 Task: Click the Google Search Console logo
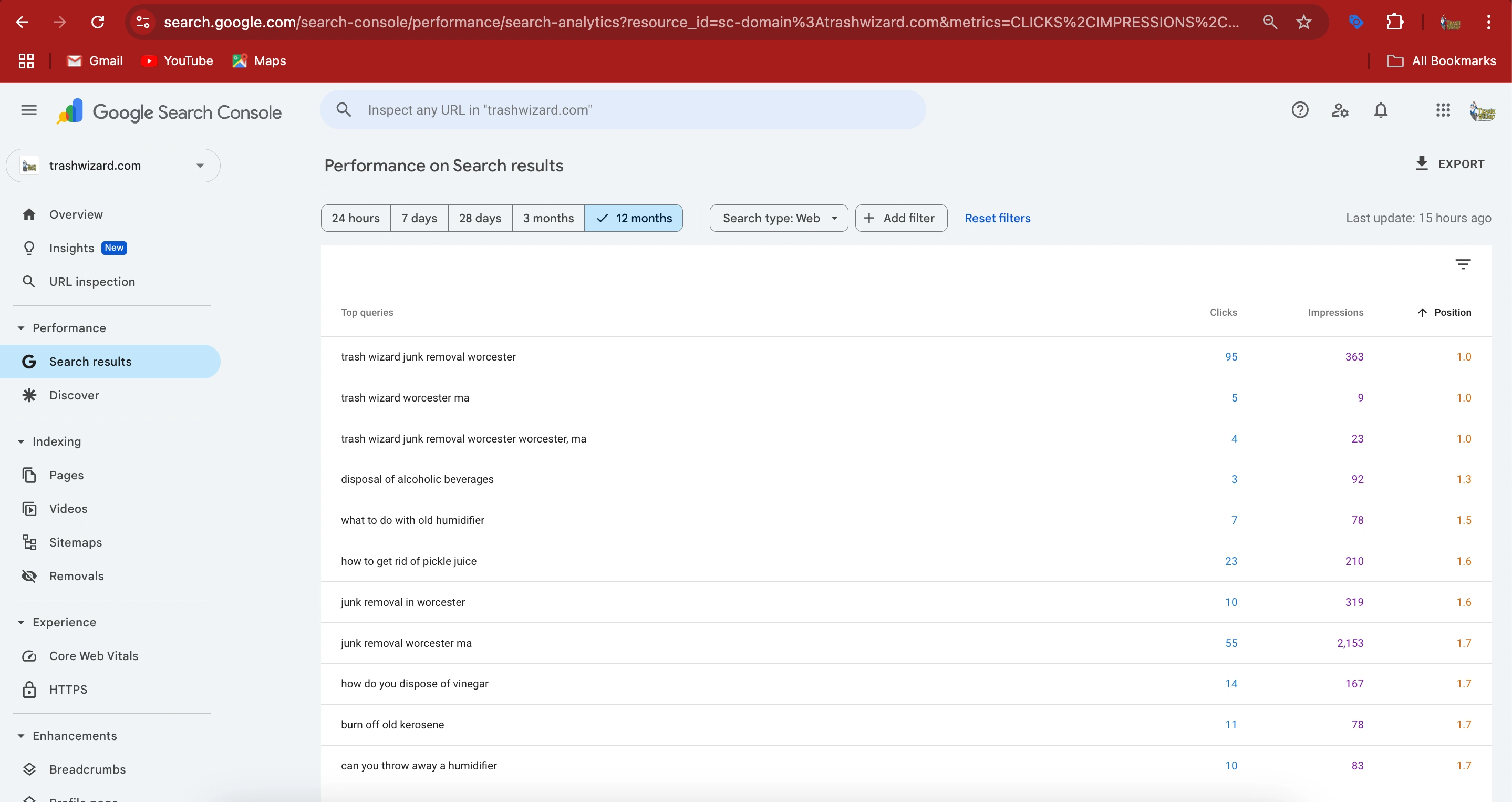point(170,111)
